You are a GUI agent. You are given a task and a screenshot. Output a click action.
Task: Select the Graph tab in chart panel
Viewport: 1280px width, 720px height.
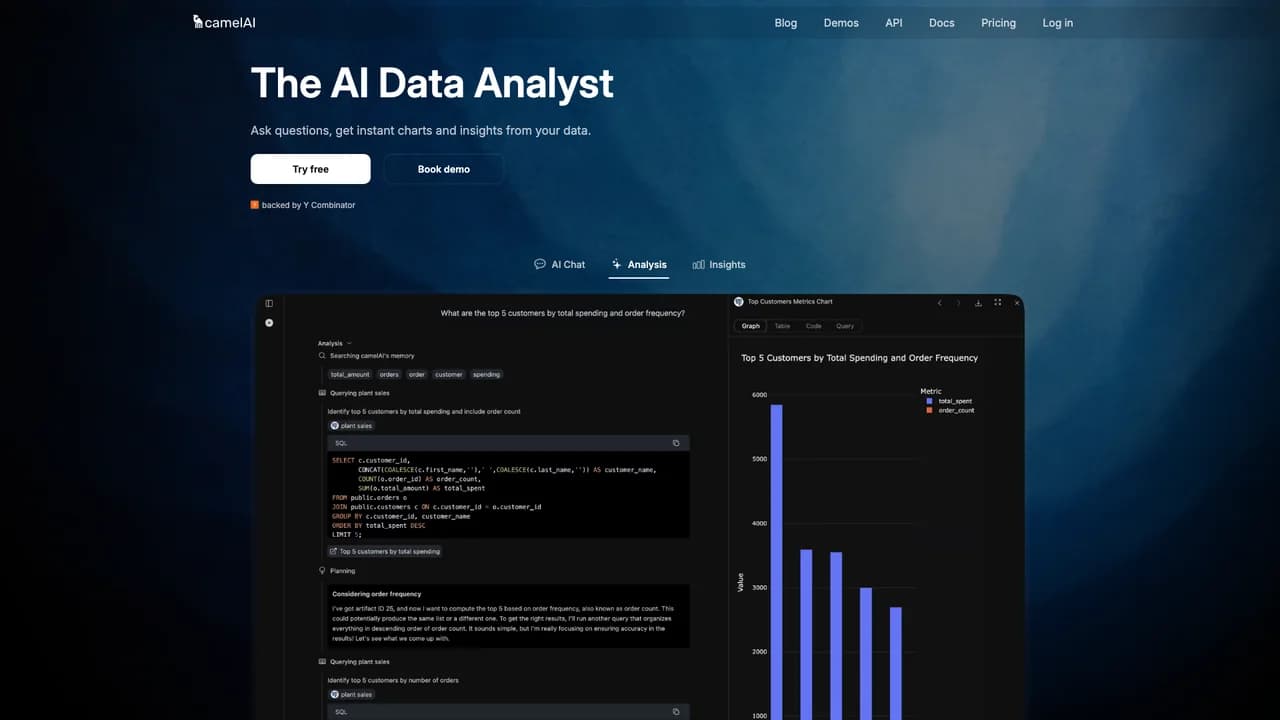click(751, 326)
